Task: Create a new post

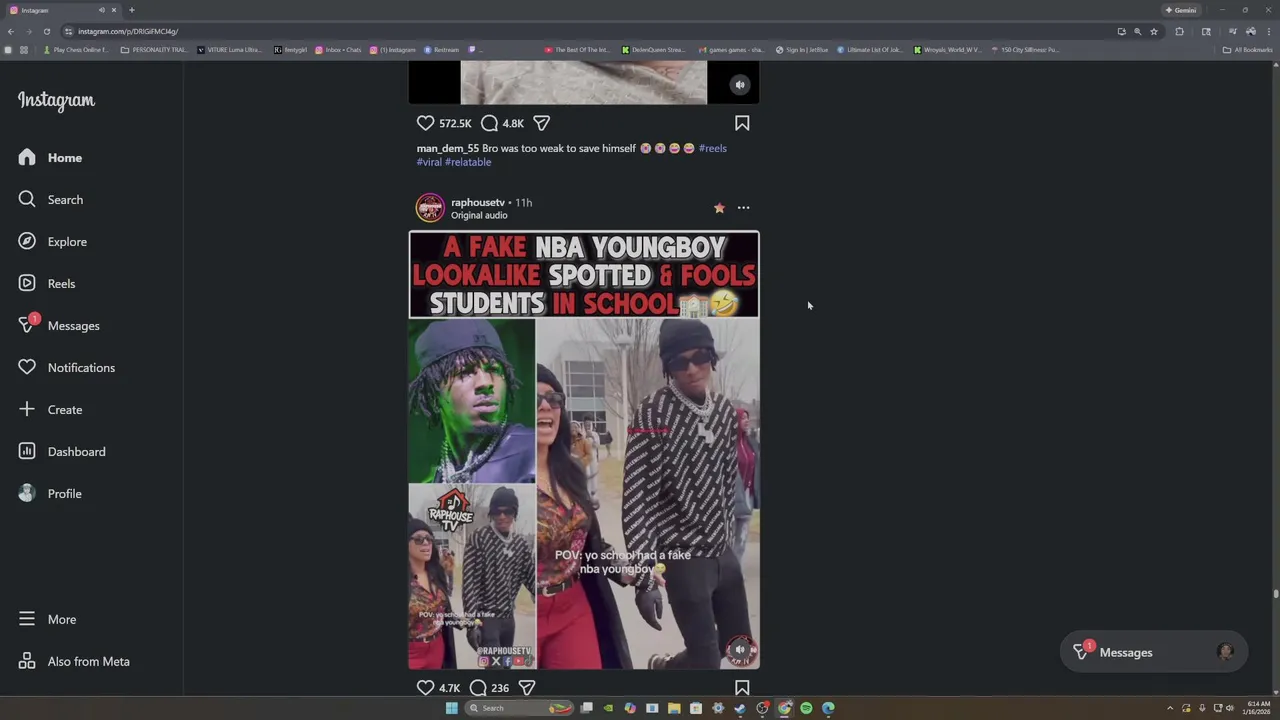Action: (x=50, y=410)
